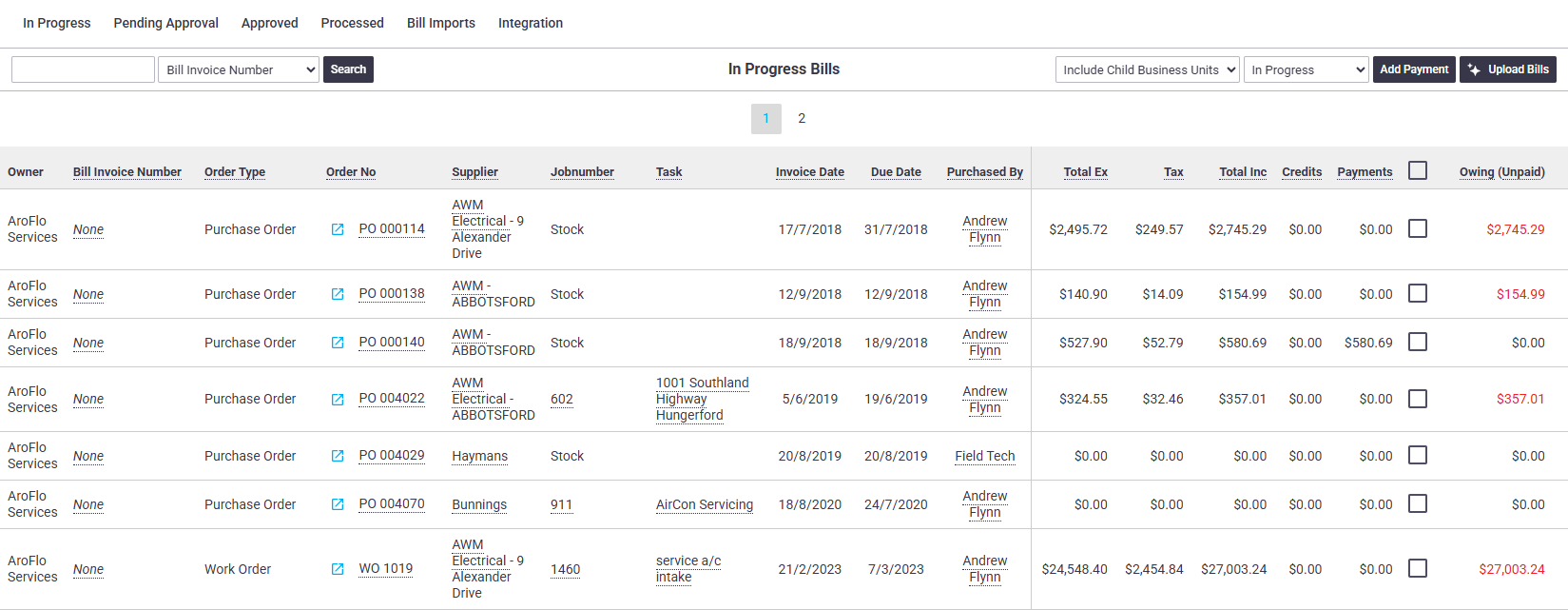Click the Add Payment button
The image size is (1568, 610).
pyautogui.click(x=1414, y=69)
